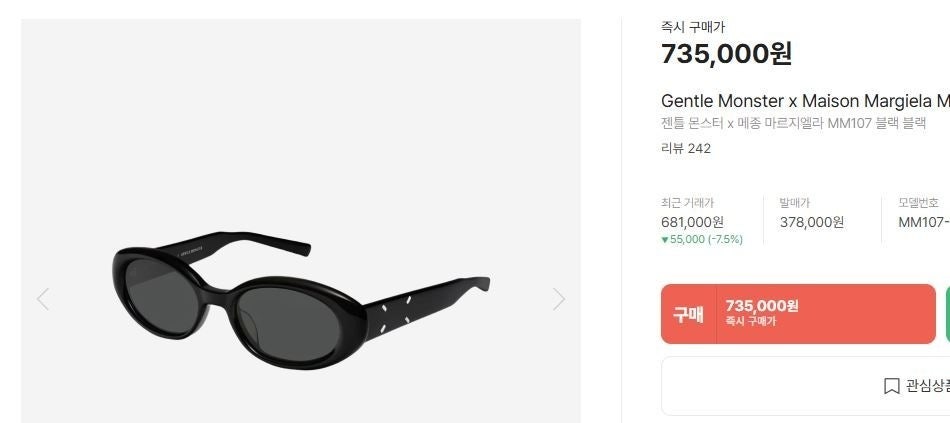
Task: Click the 관심상품 text label
Action: point(928,386)
